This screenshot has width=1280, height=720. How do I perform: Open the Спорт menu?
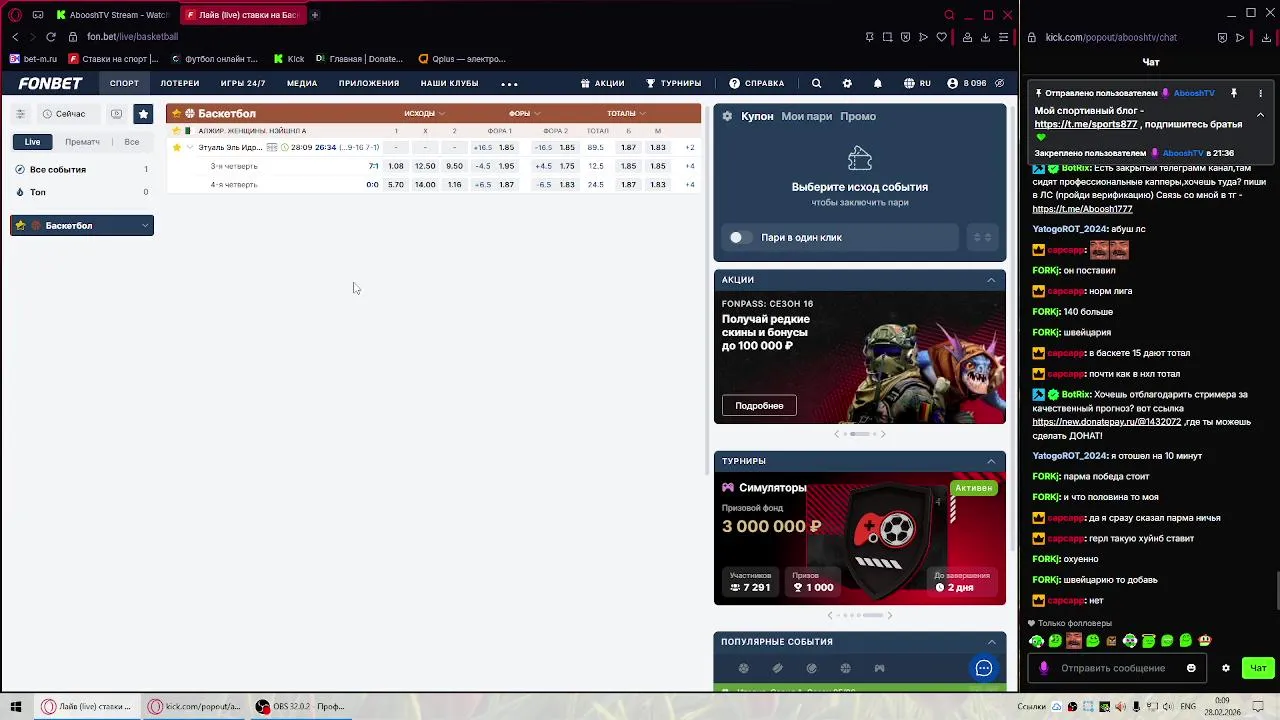[124, 84]
